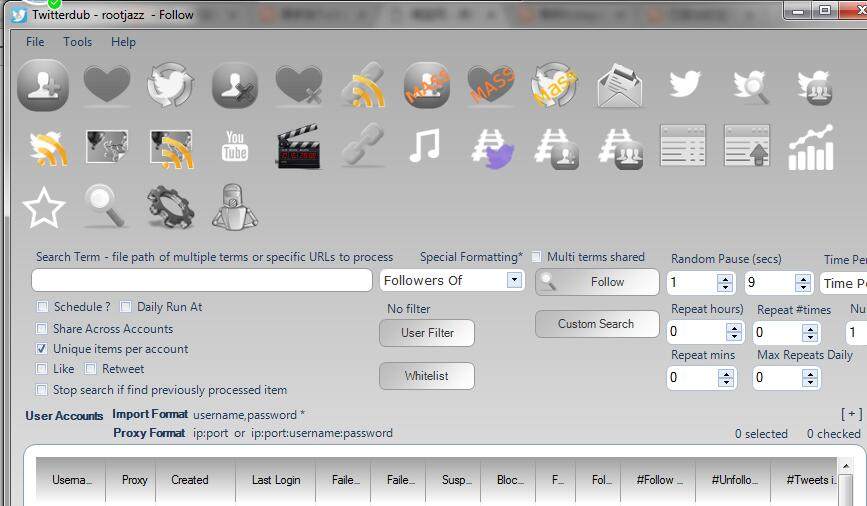Screen dimensions: 867x506
Task: Open the Help menu
Action: point(123,42)
